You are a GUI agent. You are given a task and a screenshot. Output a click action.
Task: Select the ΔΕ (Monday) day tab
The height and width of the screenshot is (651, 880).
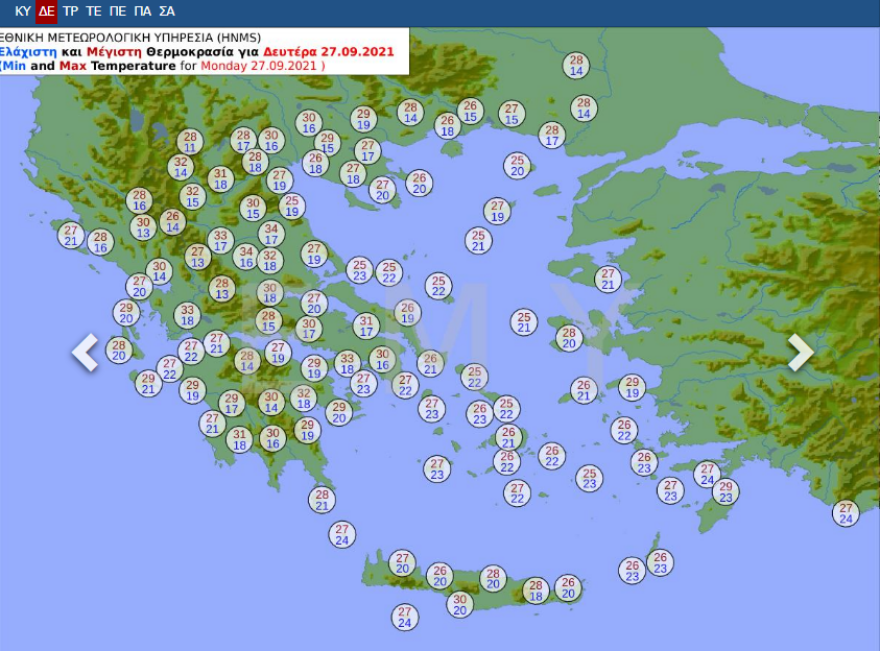coord(46,12)
